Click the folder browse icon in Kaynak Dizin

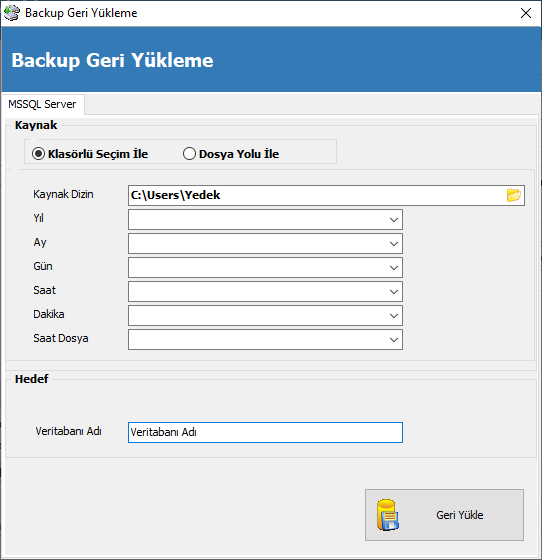(513, 195)
